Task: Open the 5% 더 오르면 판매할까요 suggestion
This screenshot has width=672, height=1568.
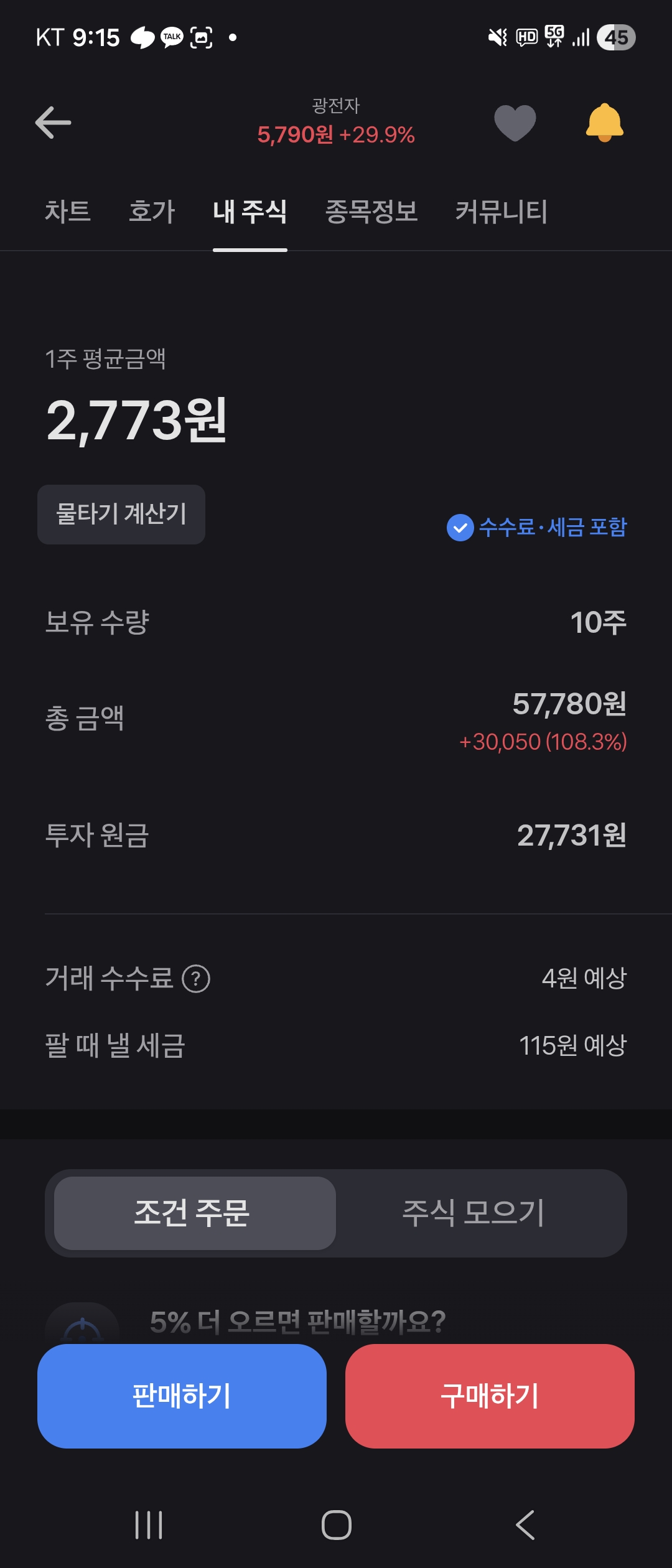Action: click(x=297, y=1322)
